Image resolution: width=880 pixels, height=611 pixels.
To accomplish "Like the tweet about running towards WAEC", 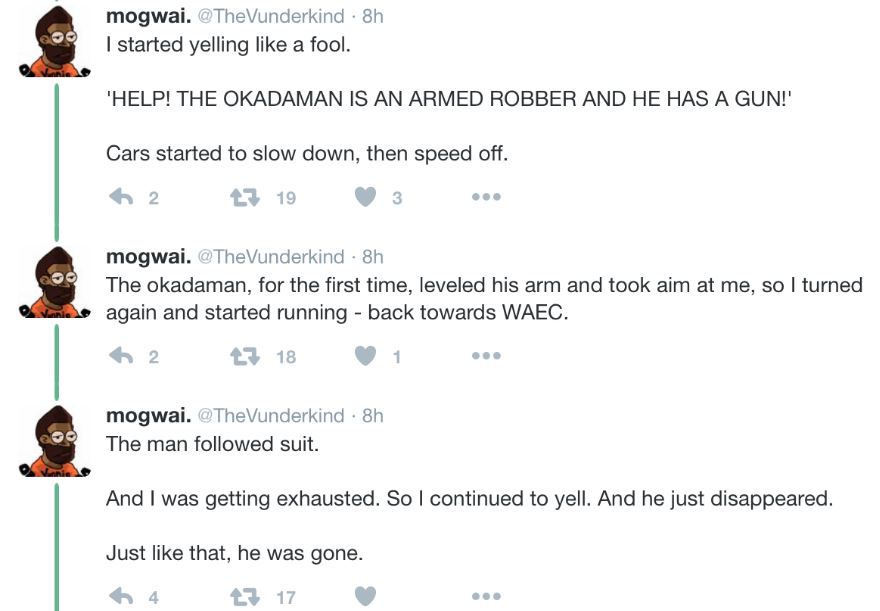I will 366,355.
